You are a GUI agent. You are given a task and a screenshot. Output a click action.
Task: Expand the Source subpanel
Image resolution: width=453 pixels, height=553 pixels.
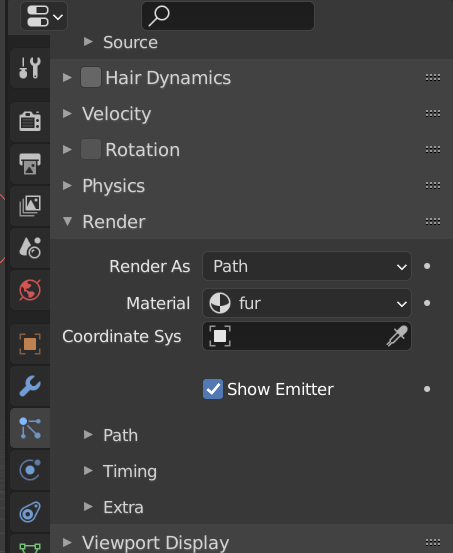(x=88, y=42)
